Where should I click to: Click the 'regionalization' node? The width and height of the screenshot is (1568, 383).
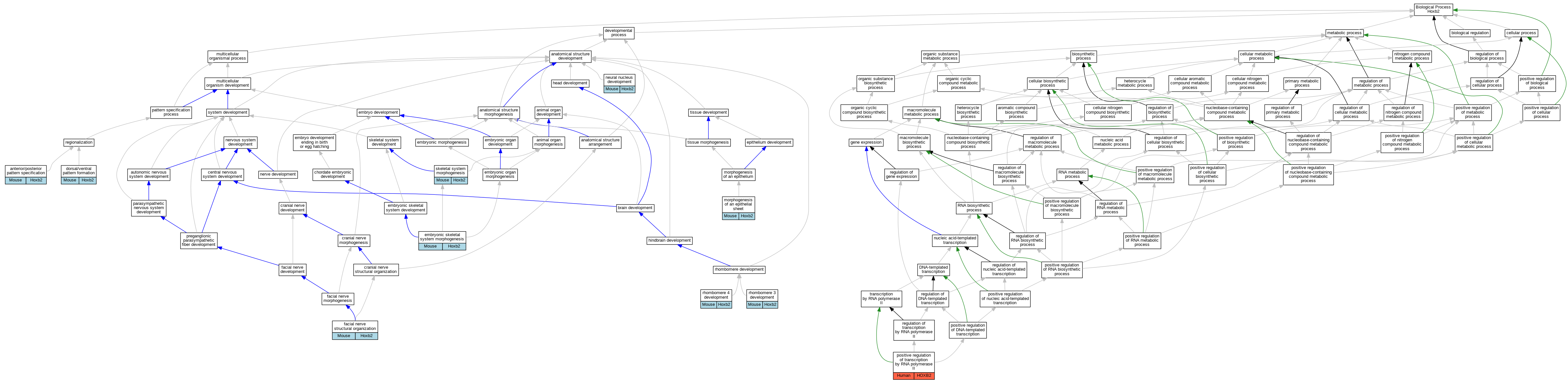tap(79, 142)
